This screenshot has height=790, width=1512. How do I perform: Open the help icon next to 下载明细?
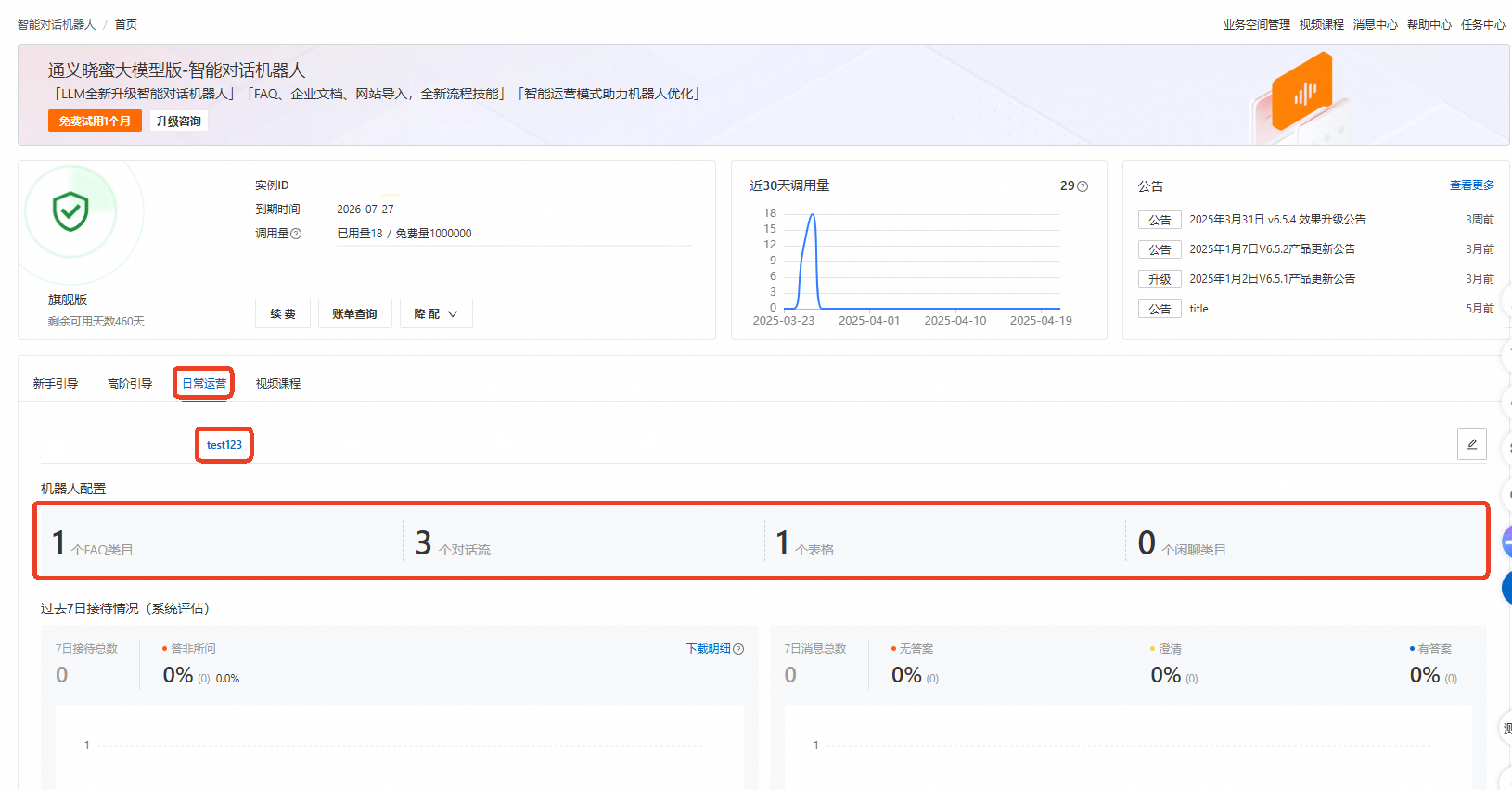[738, 649]
